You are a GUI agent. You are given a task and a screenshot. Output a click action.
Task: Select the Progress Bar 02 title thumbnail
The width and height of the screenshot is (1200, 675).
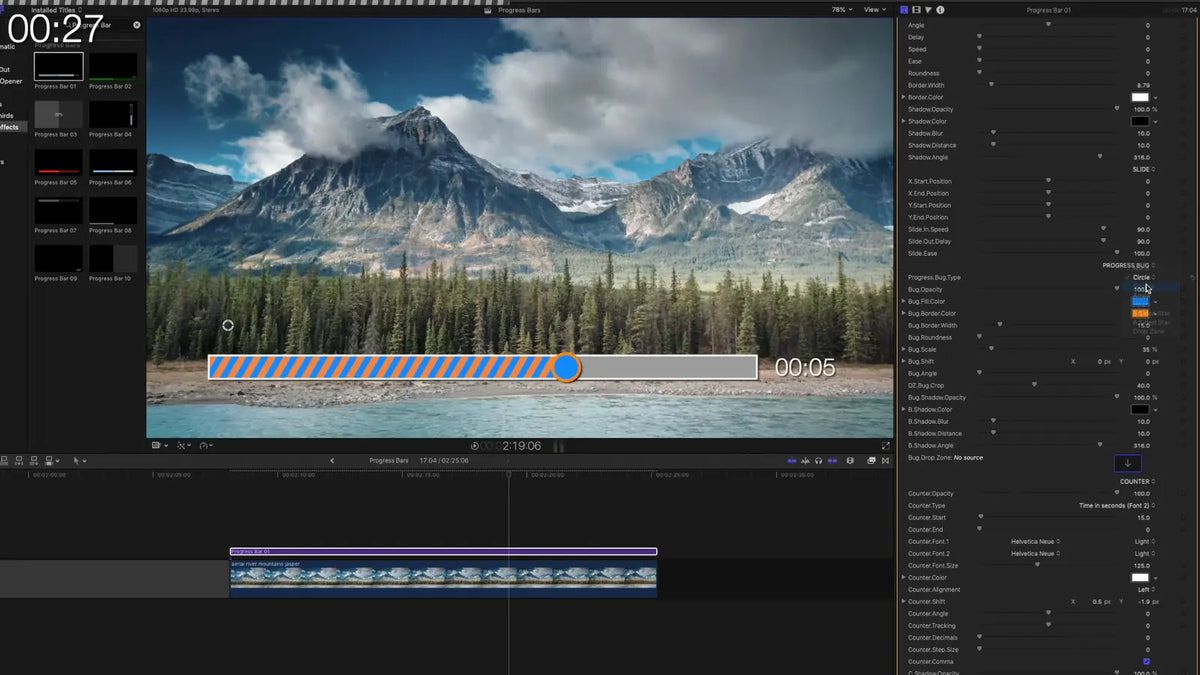(x=113, y=66)
